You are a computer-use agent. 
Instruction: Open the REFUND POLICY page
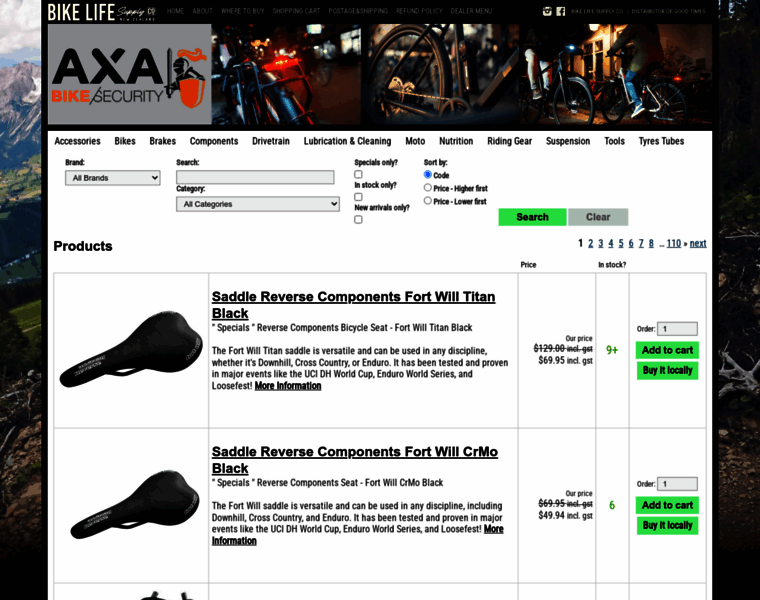pos(419,11)
